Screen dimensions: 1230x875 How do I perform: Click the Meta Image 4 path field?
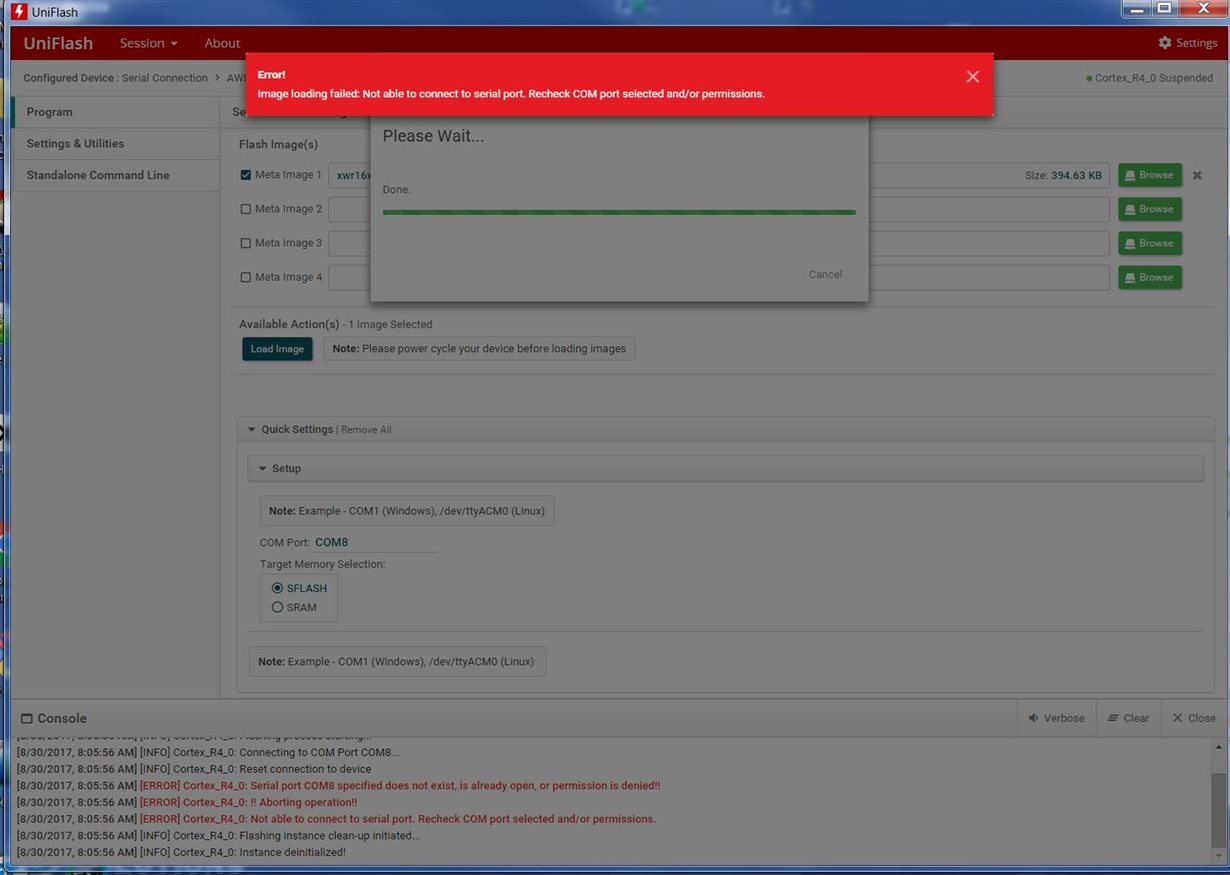click(x=719, y=277)
